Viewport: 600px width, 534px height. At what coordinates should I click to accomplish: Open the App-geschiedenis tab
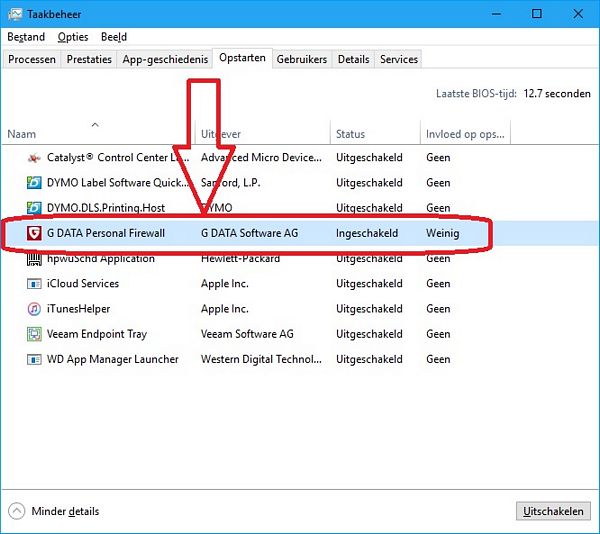(x=165, y=59)
